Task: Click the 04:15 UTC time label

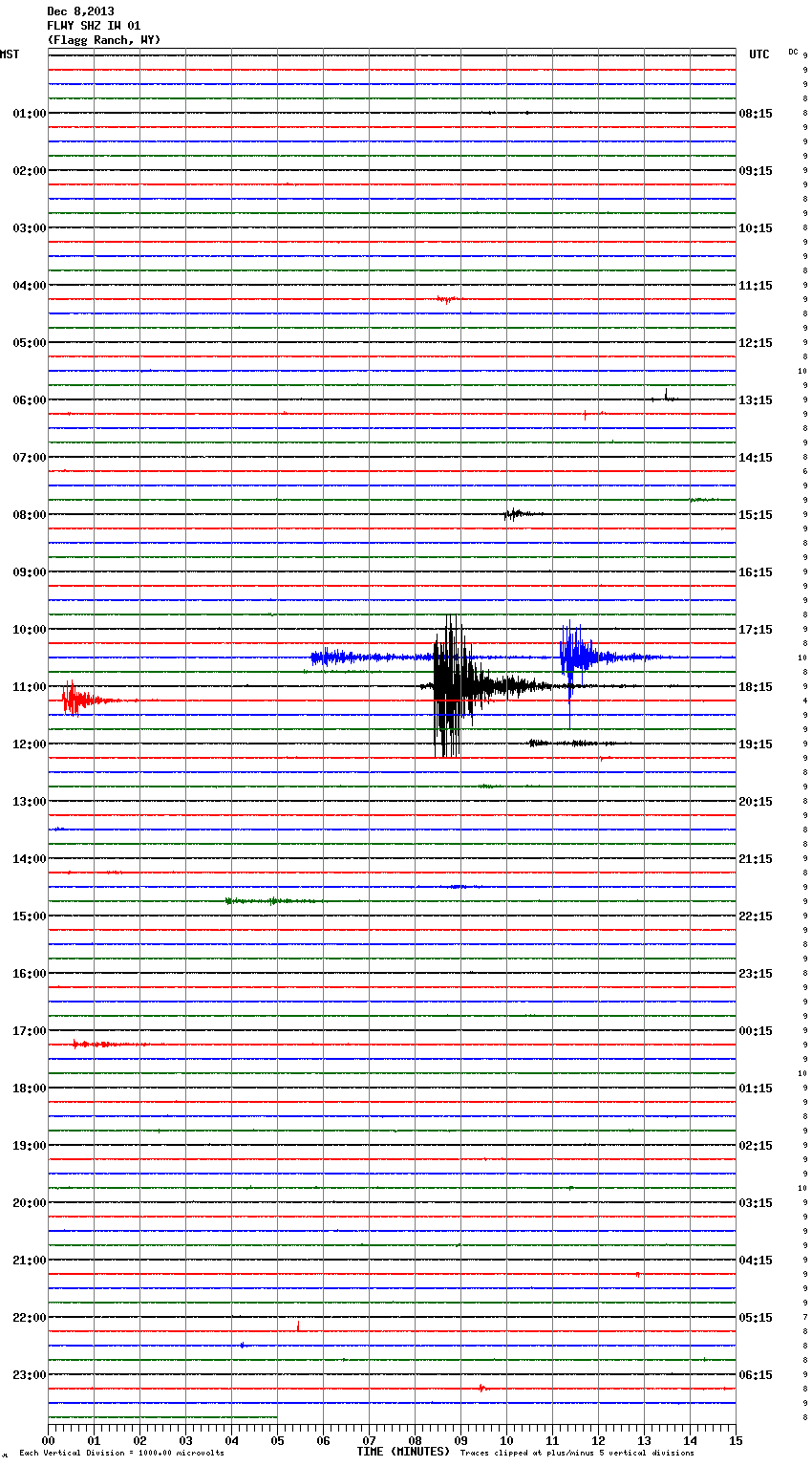Action: click(x=756, y=1261)
